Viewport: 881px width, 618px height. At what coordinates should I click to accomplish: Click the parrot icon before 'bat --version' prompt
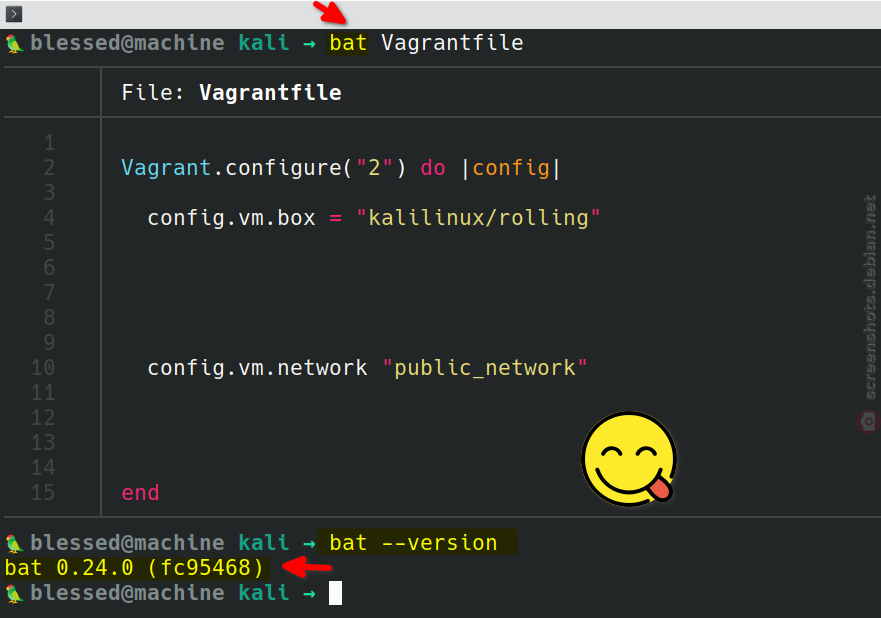click(x=14, y=543)
